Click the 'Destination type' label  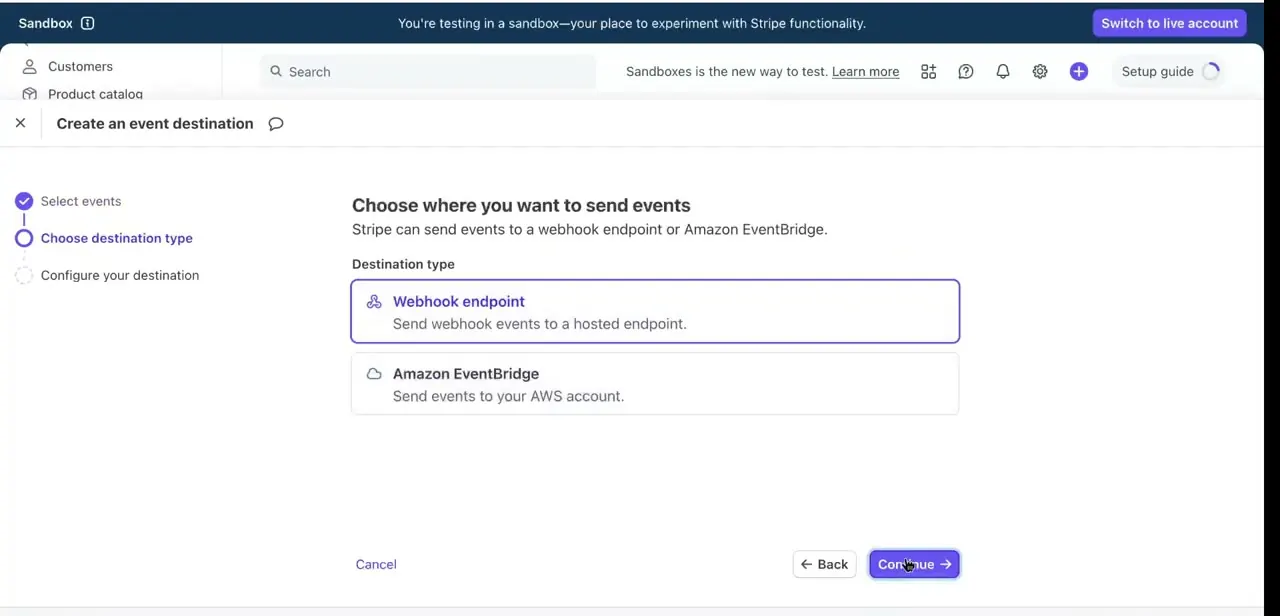[x=403, y=264]
